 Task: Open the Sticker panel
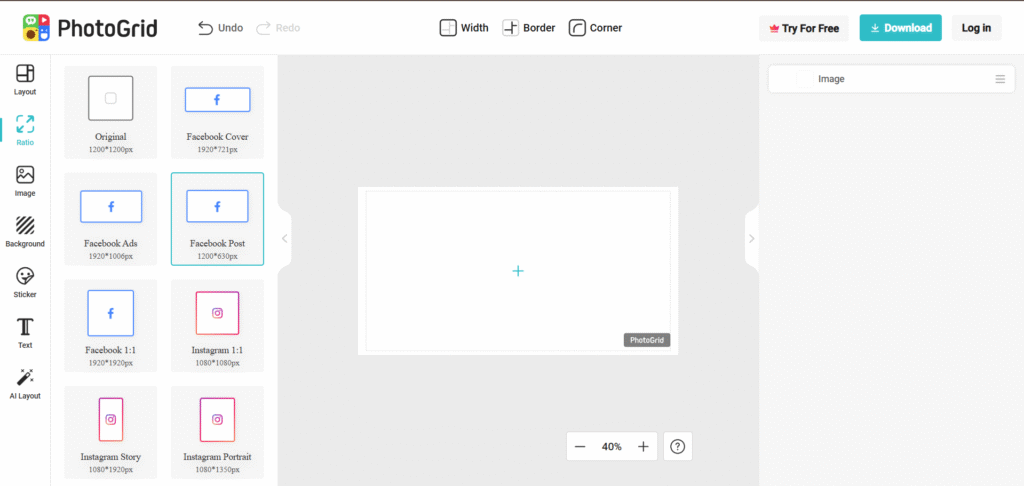25,283
